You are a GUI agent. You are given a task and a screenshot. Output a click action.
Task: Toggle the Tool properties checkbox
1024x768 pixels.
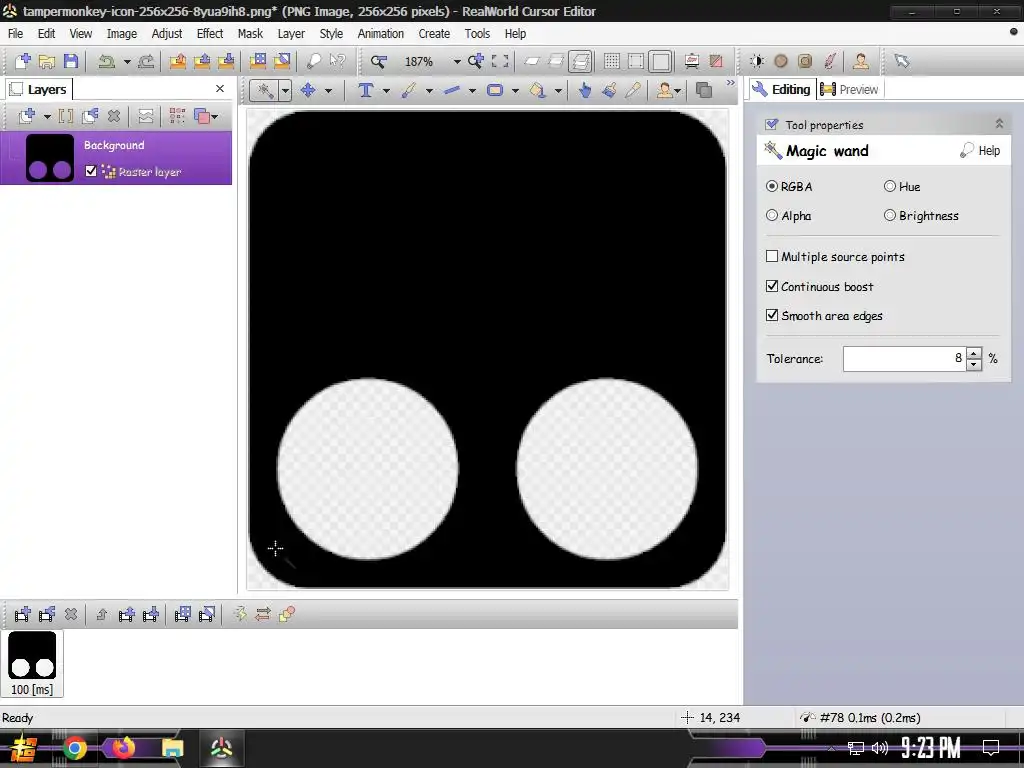(772, 124)
